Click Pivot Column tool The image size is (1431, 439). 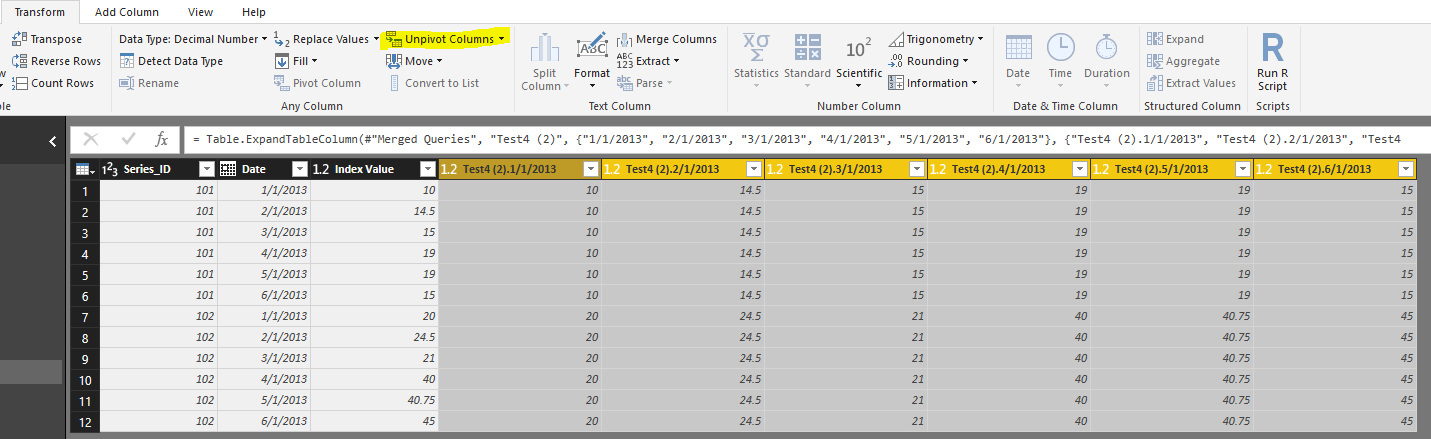click(318, 83)
